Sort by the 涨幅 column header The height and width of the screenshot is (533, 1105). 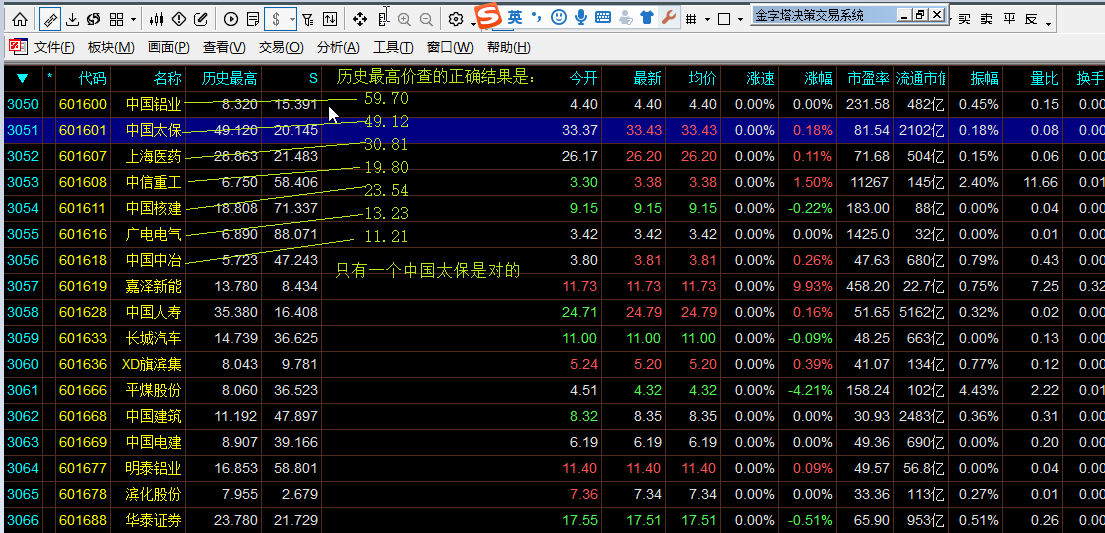[818, 78]
